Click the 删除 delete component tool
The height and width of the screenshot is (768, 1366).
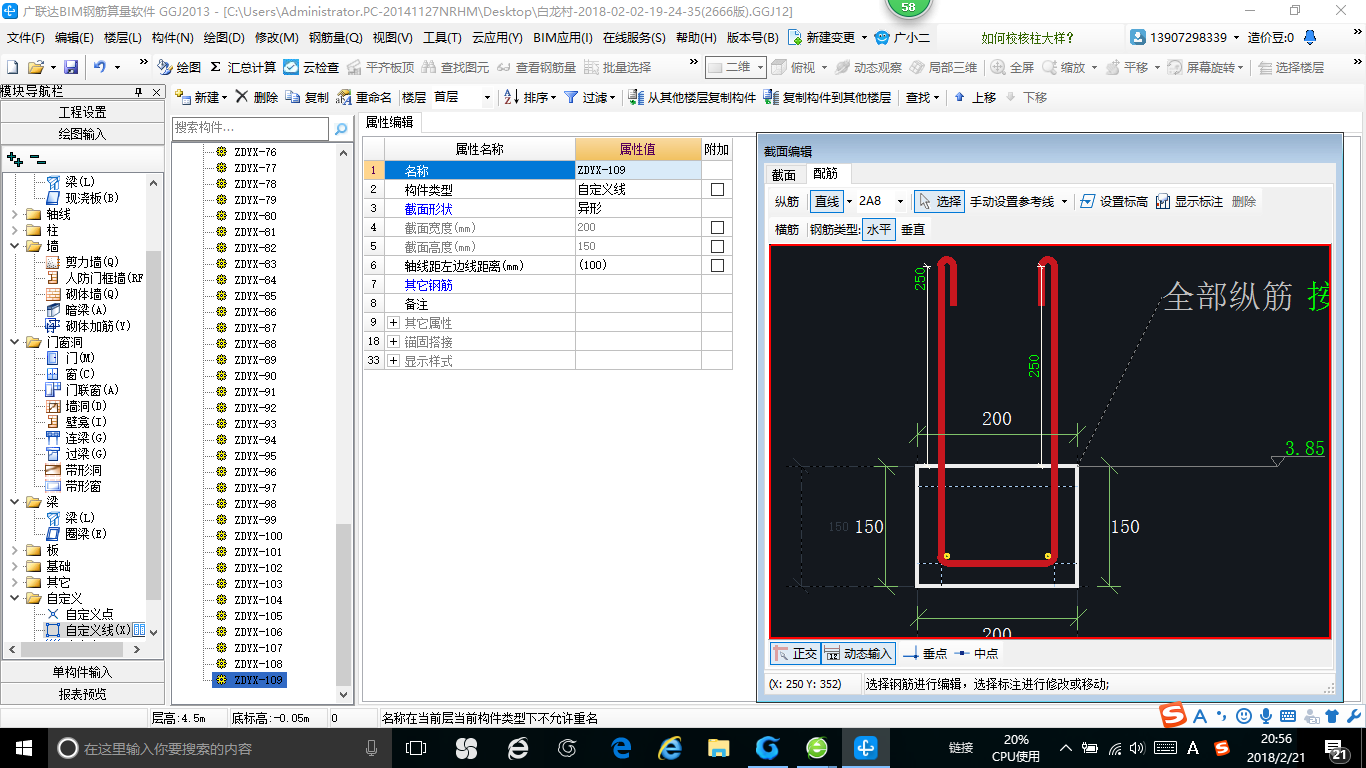pyautogui.click(x=257, y=97)
